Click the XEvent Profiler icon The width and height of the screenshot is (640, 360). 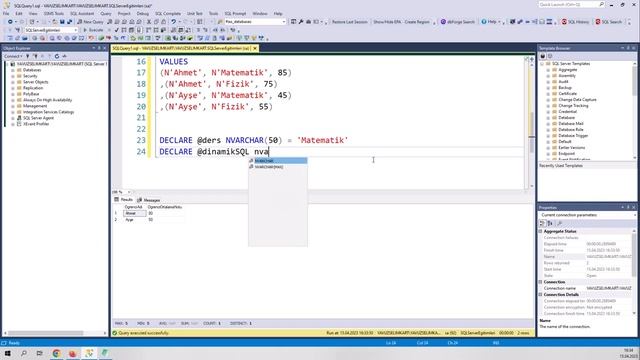(x=19, y=124)
